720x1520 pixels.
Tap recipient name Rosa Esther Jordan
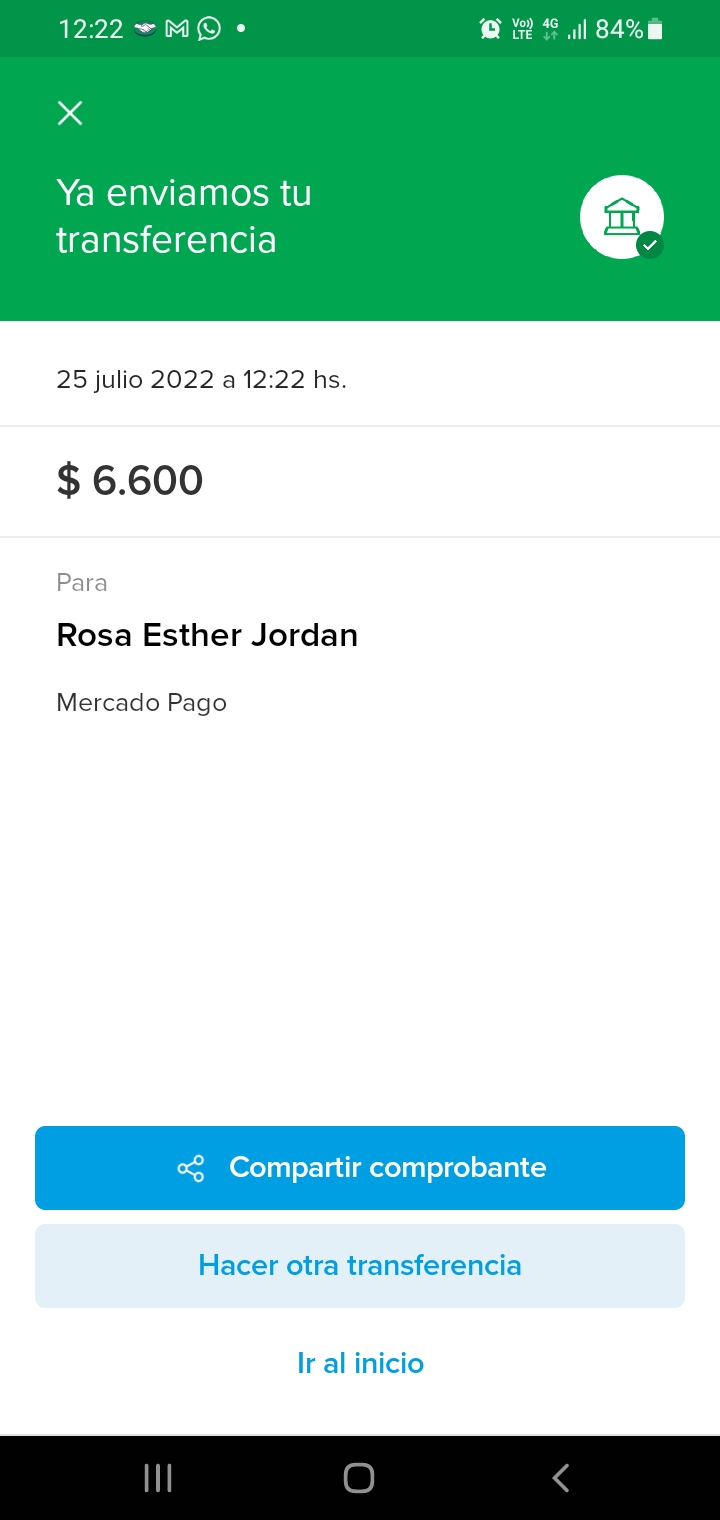207,635
